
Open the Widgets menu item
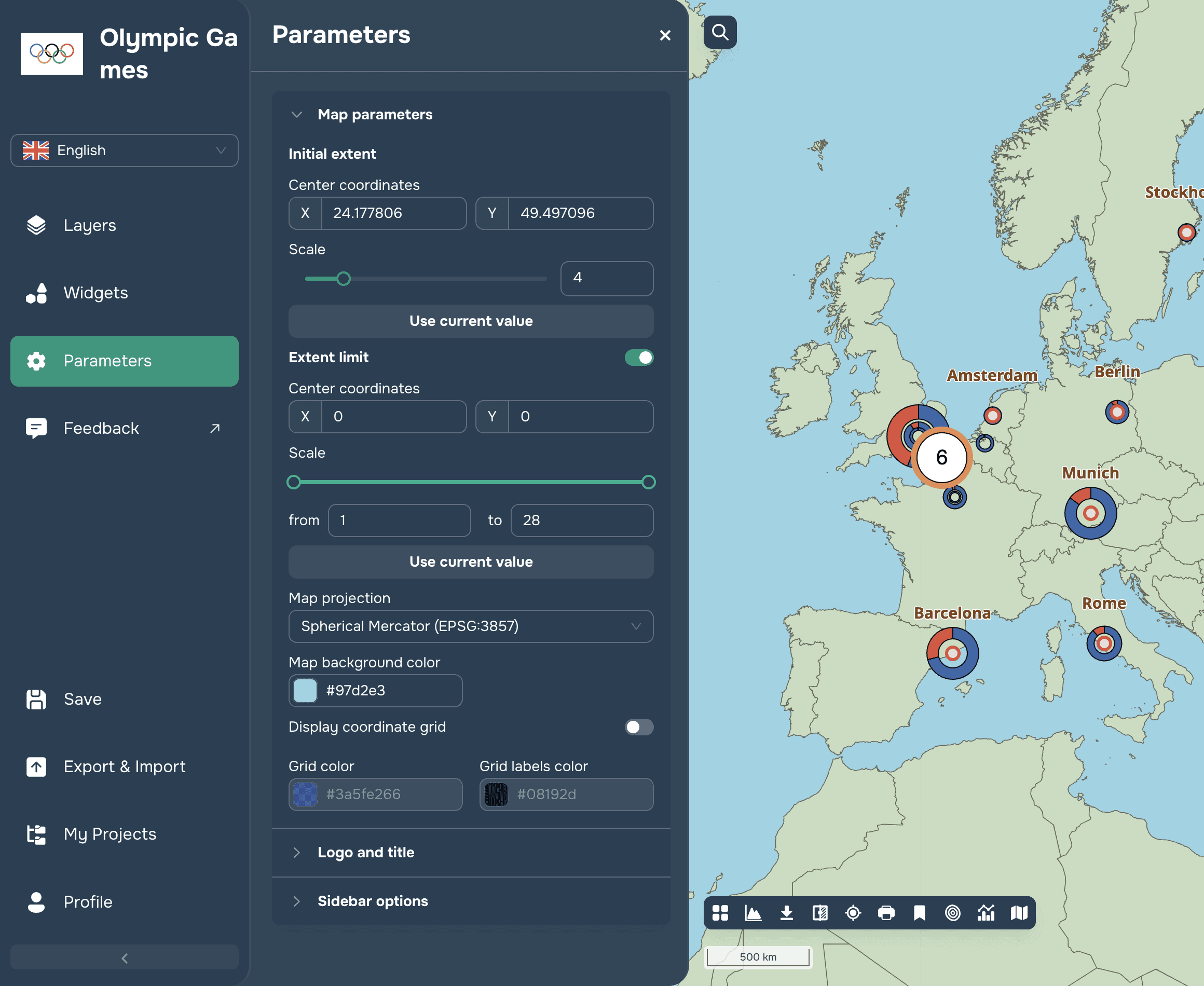tap(95, 293)
